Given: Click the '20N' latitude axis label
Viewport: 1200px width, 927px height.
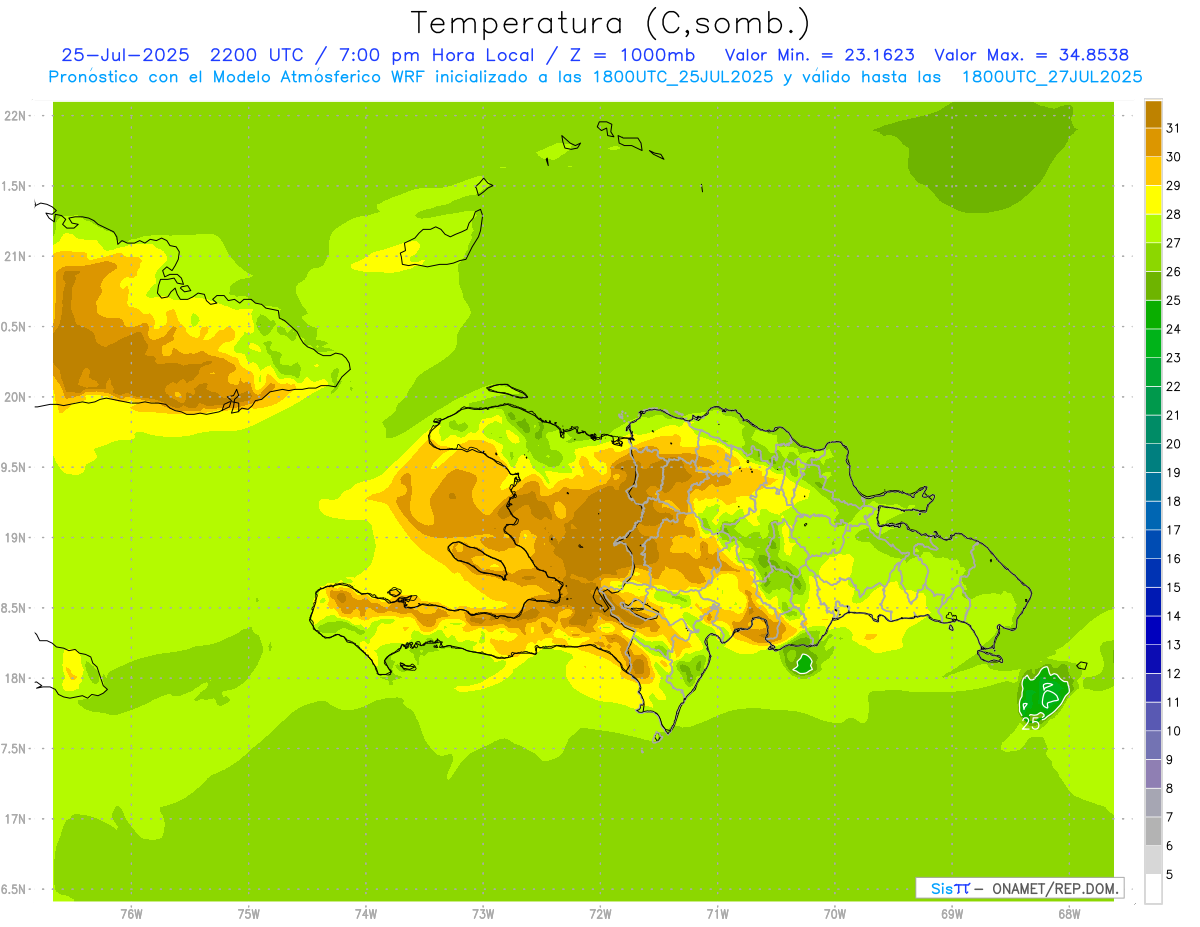Looking at the screenshot, I should (x=14, y=397).
